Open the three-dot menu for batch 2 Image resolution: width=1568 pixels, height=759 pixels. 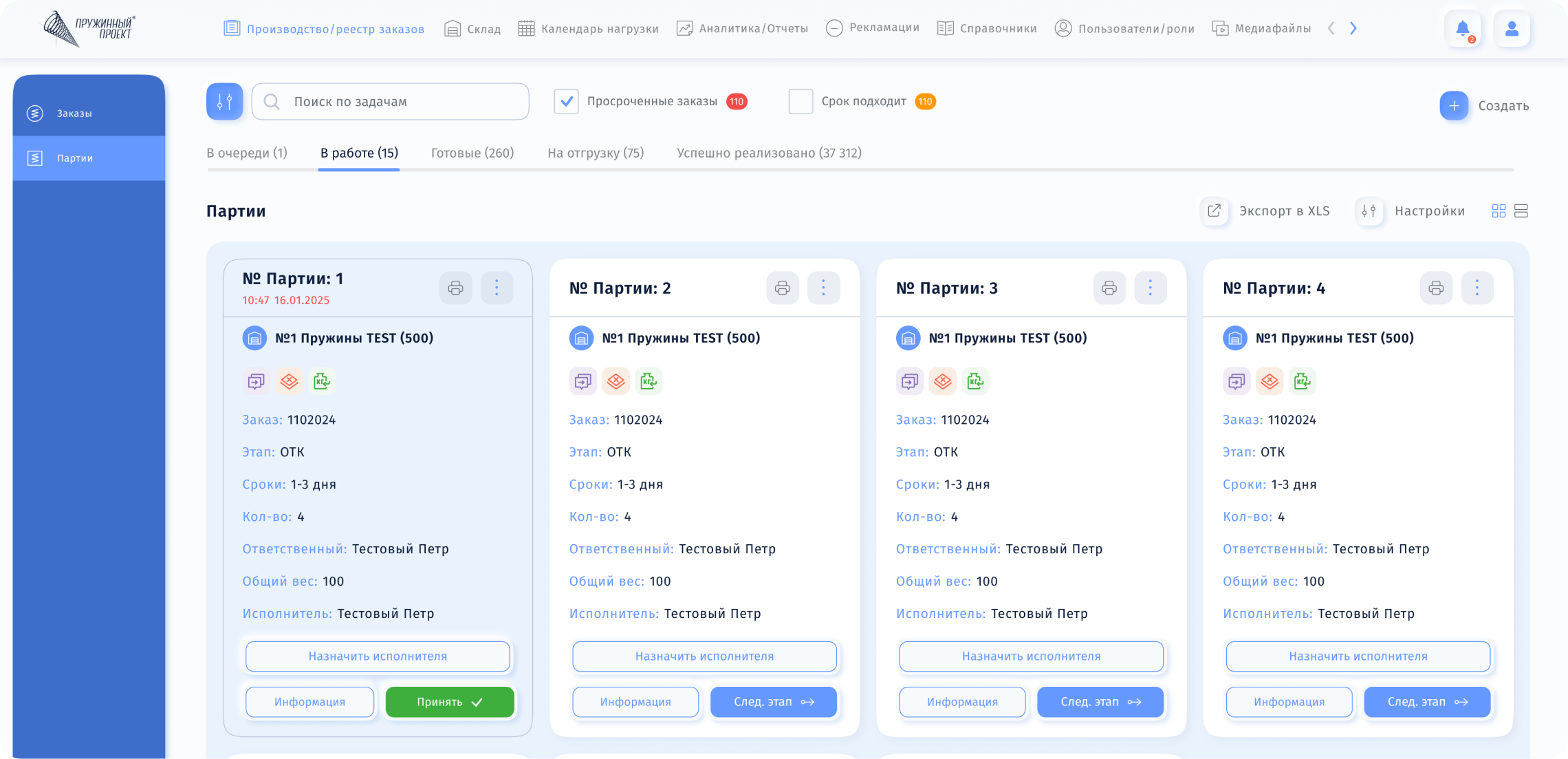pyautogui.click(x=823, y=288)
